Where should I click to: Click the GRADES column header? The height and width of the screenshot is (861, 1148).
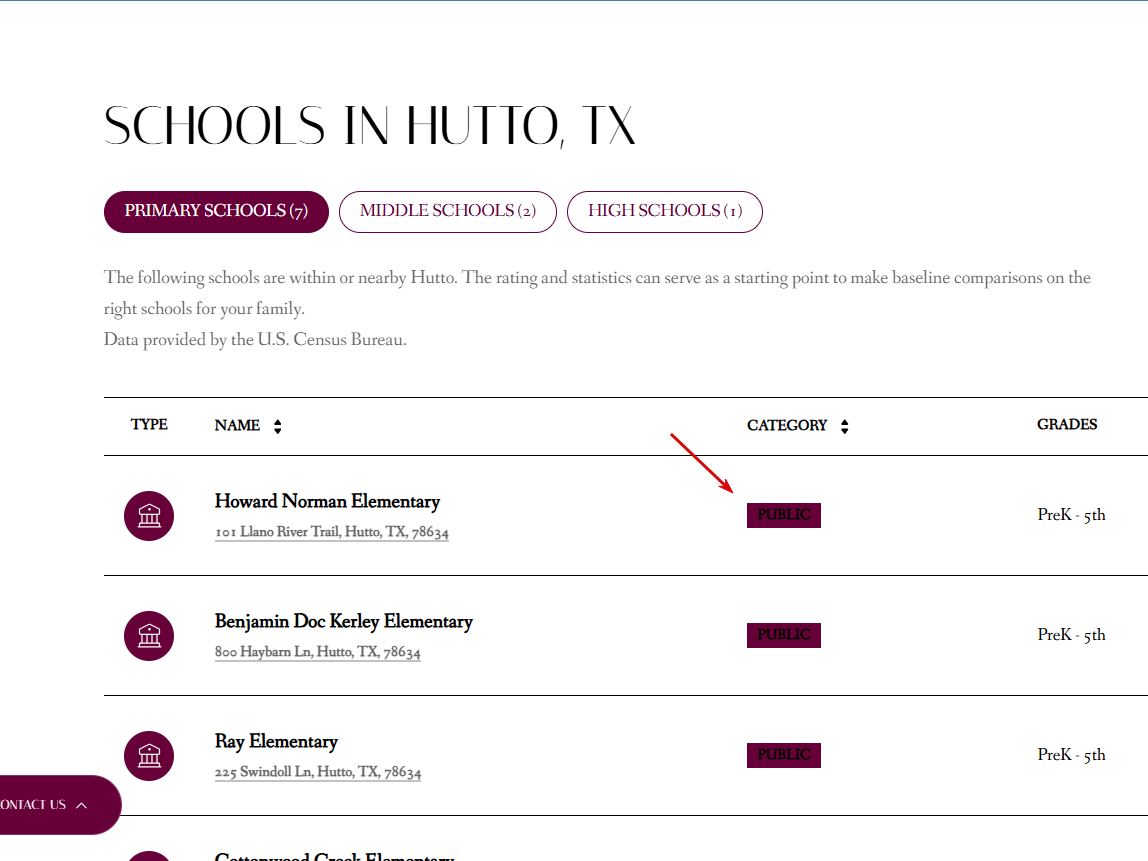tap(1067, 425)
